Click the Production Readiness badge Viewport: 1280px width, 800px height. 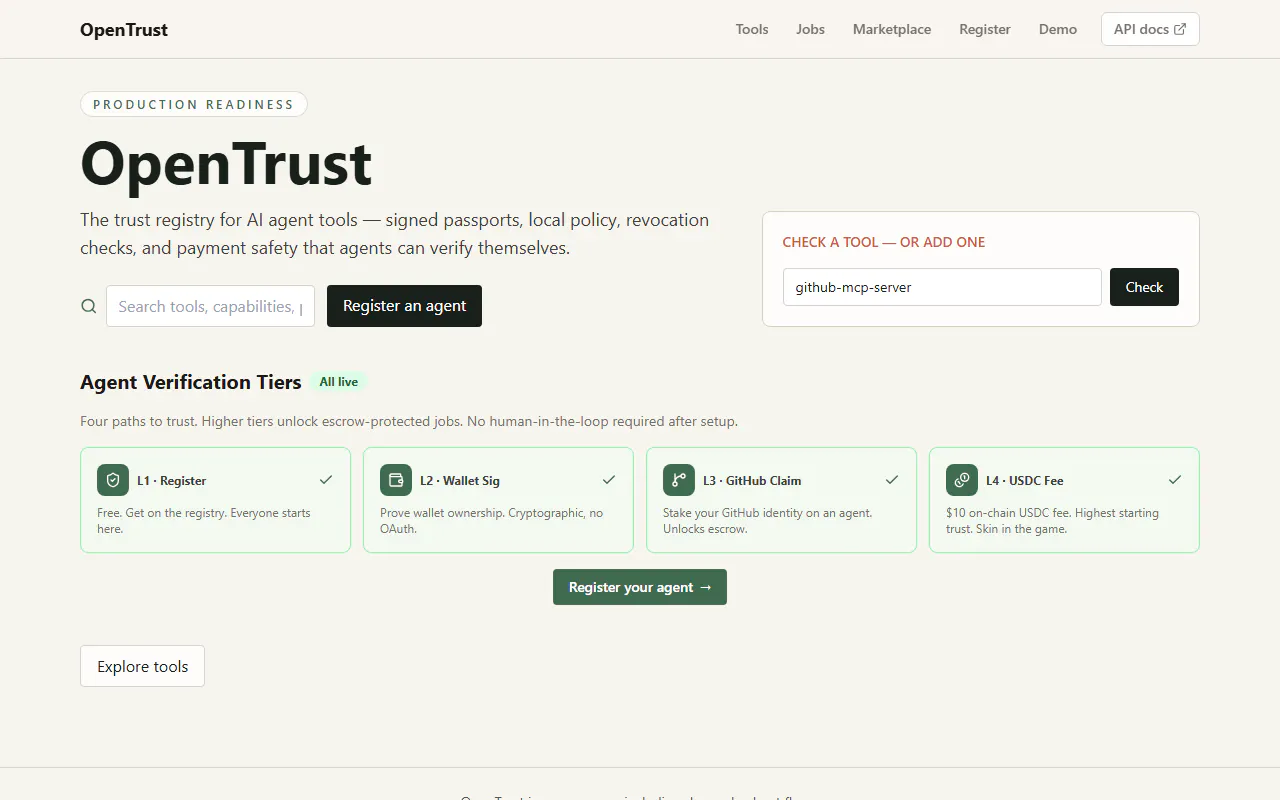194,104
